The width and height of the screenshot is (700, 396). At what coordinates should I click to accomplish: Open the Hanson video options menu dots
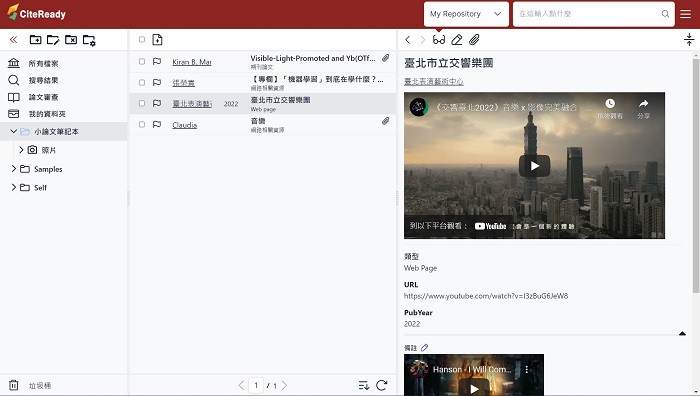click(x=527, y=370)
